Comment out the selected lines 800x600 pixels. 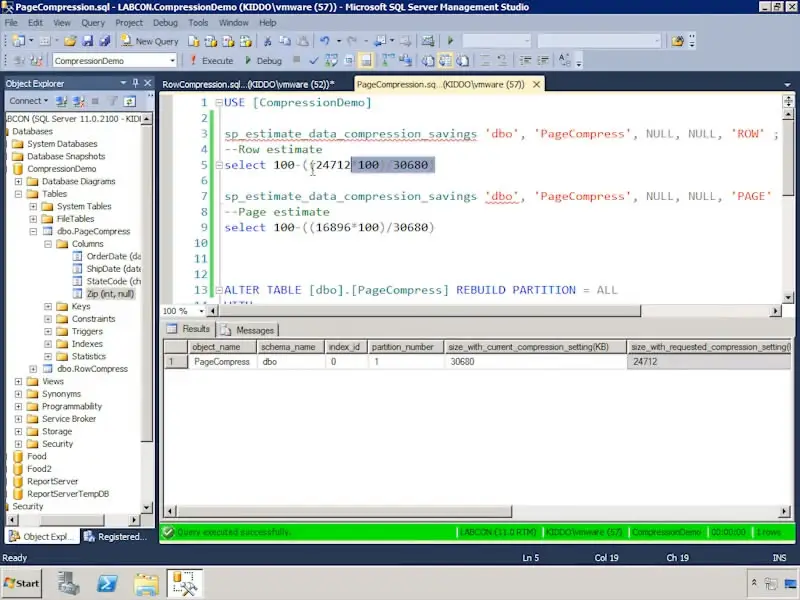[x=485, y=61]
